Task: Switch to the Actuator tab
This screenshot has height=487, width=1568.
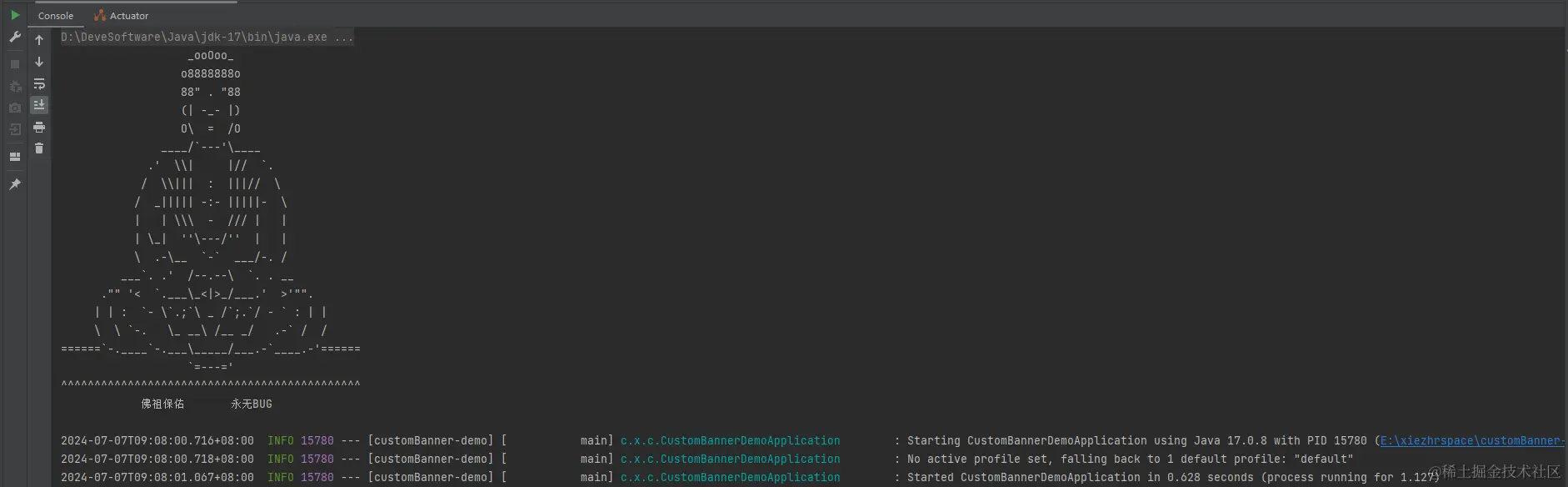Action: (122, 16)
